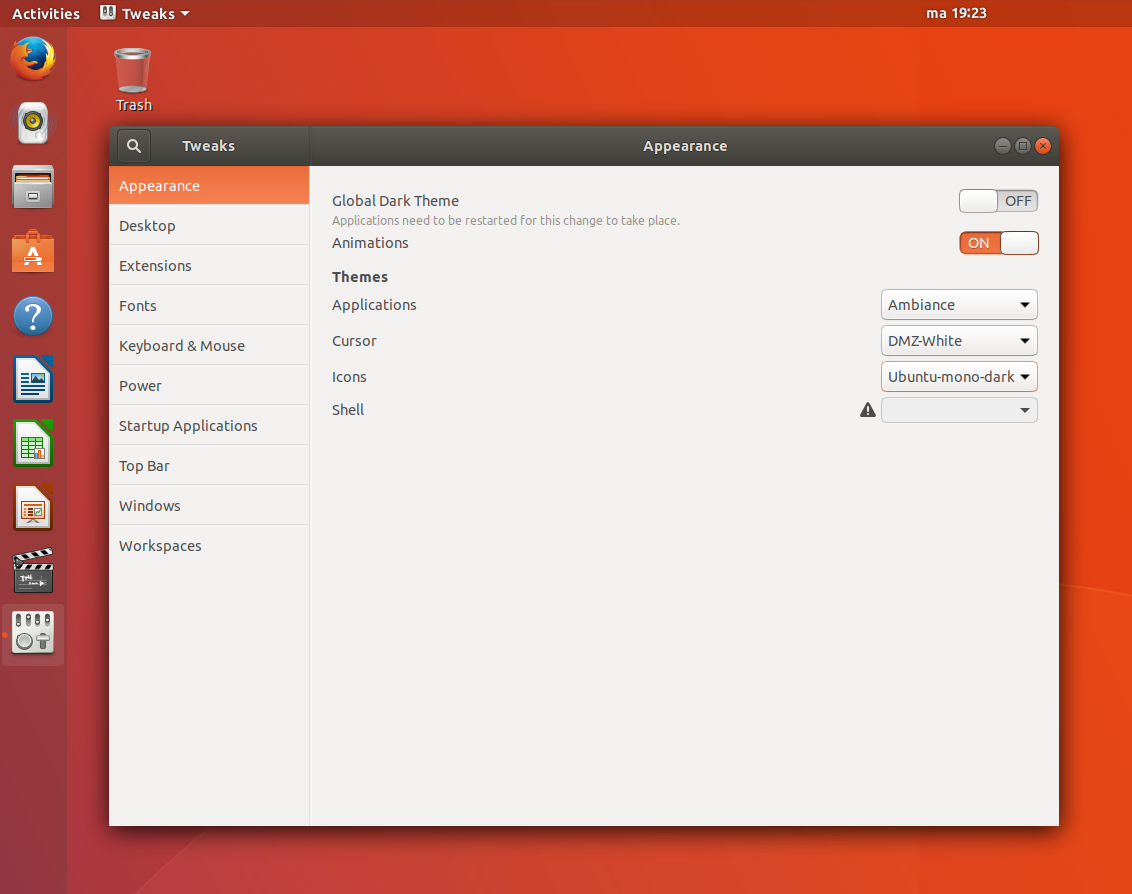The image size is (1132, 894).
Task: Open the search in Tweaks
Action: pyautogui.click(x=134, y=146)
